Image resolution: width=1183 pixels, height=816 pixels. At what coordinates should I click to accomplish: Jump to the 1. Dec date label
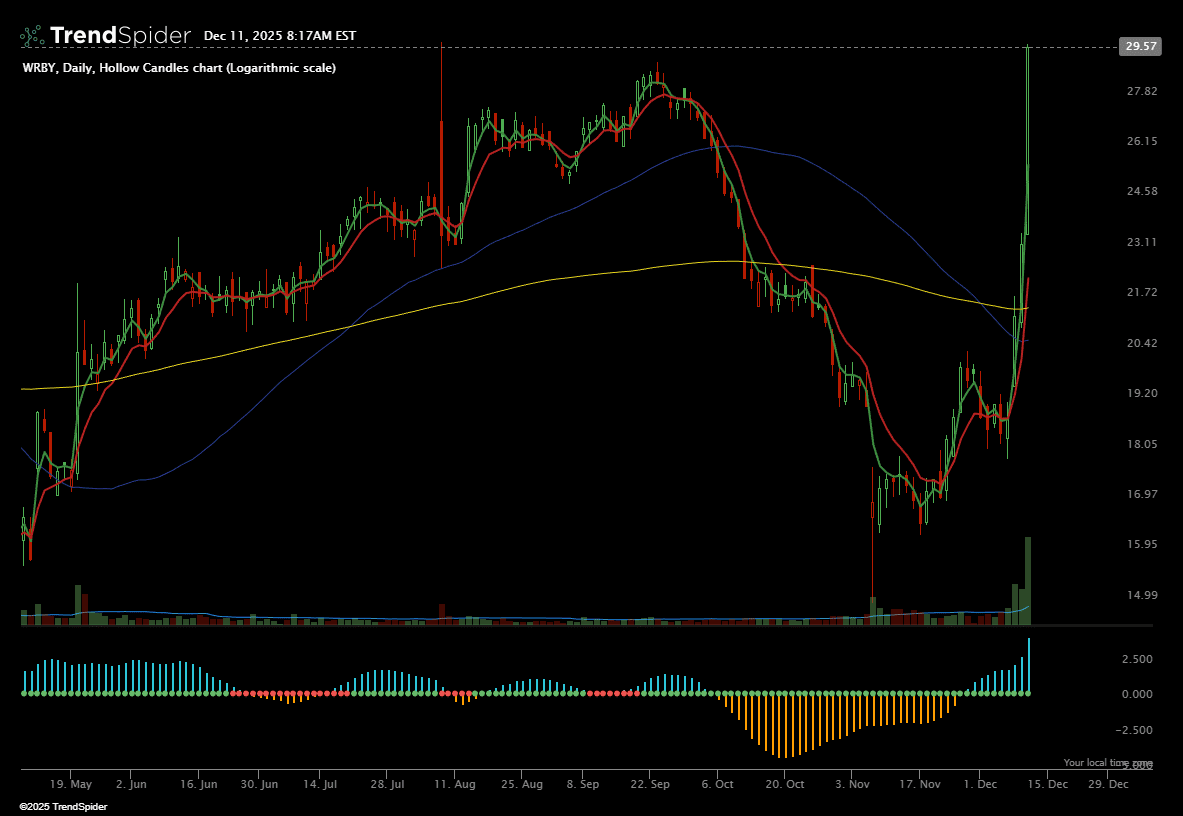click(x=981, y=784)
